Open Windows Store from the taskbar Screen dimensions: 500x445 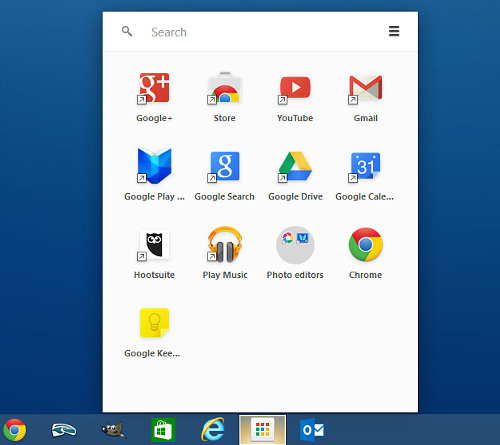pyautogui.click(x=163, y=430)
